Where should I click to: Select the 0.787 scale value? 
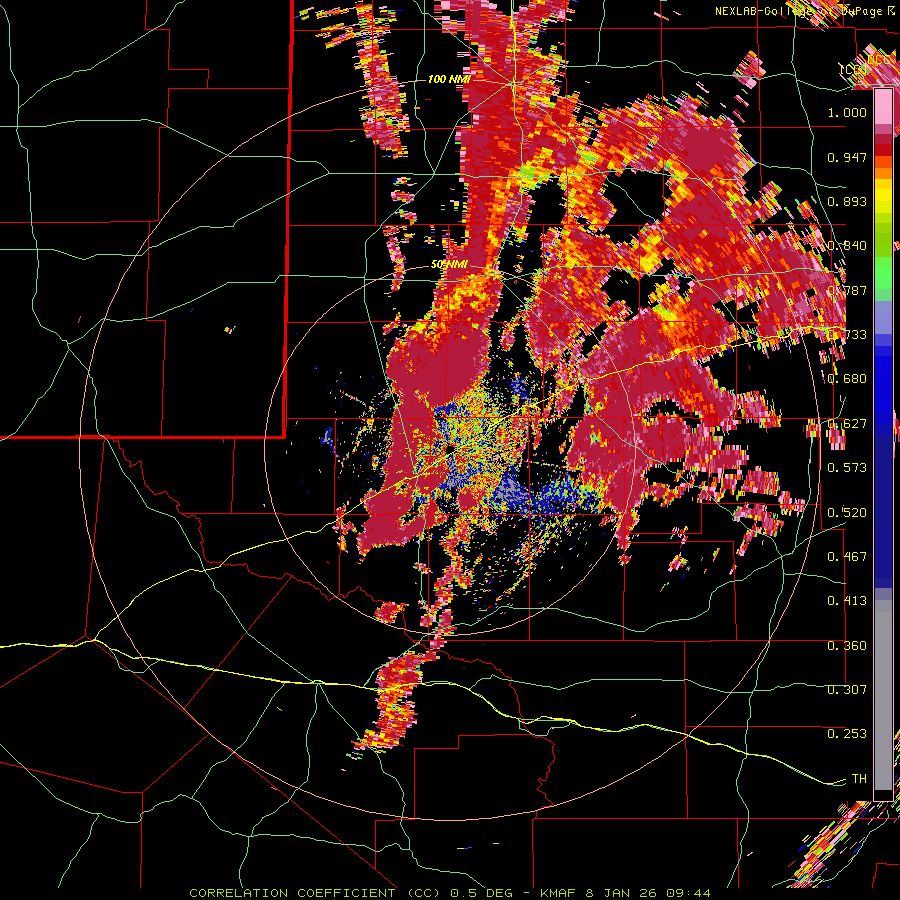pos(847,290)
